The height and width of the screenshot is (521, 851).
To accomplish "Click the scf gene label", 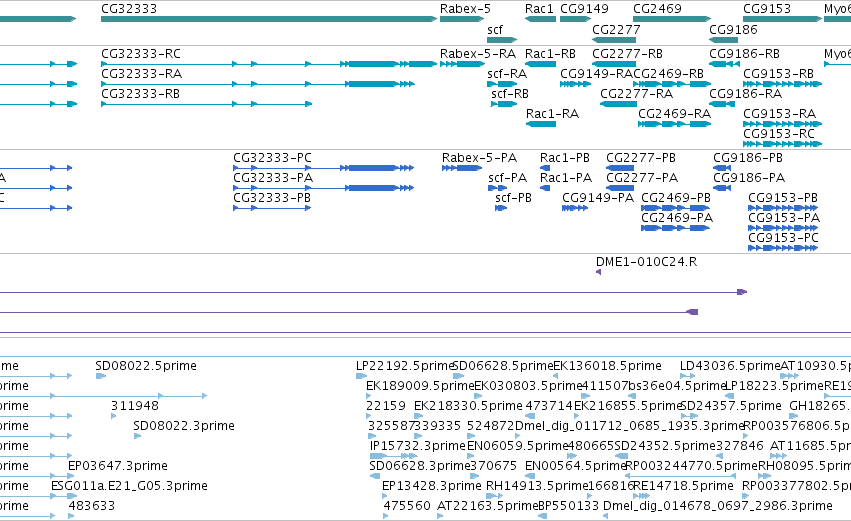I will [x=495, y=29].
